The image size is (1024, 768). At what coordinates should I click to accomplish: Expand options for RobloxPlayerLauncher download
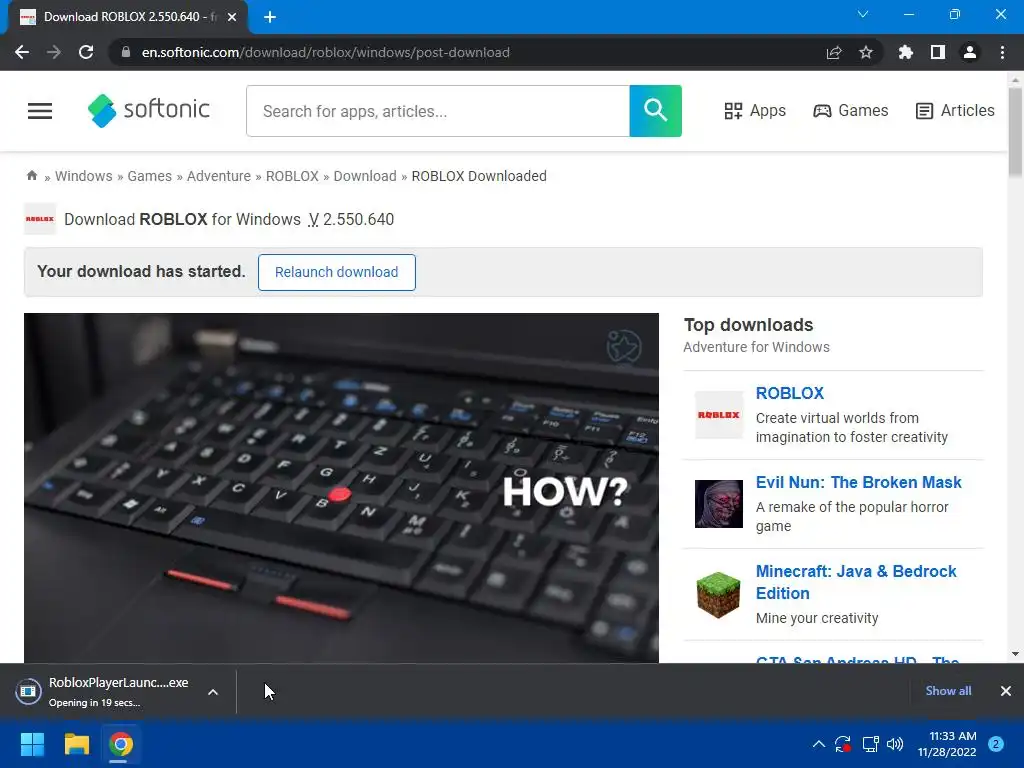[213, 692]
